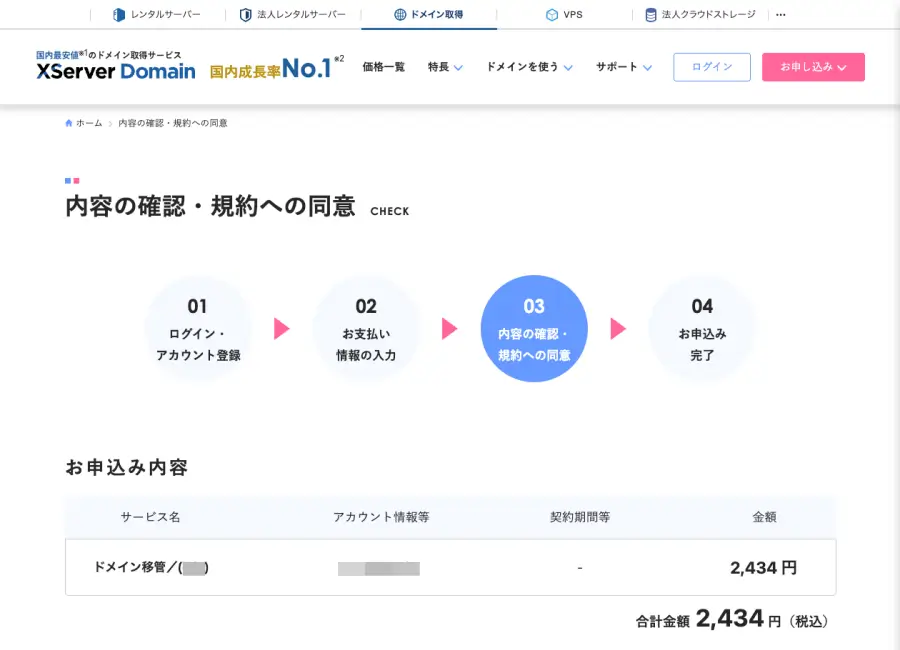Select the レンタルサーバー service icon in top bar

point(119,14)
